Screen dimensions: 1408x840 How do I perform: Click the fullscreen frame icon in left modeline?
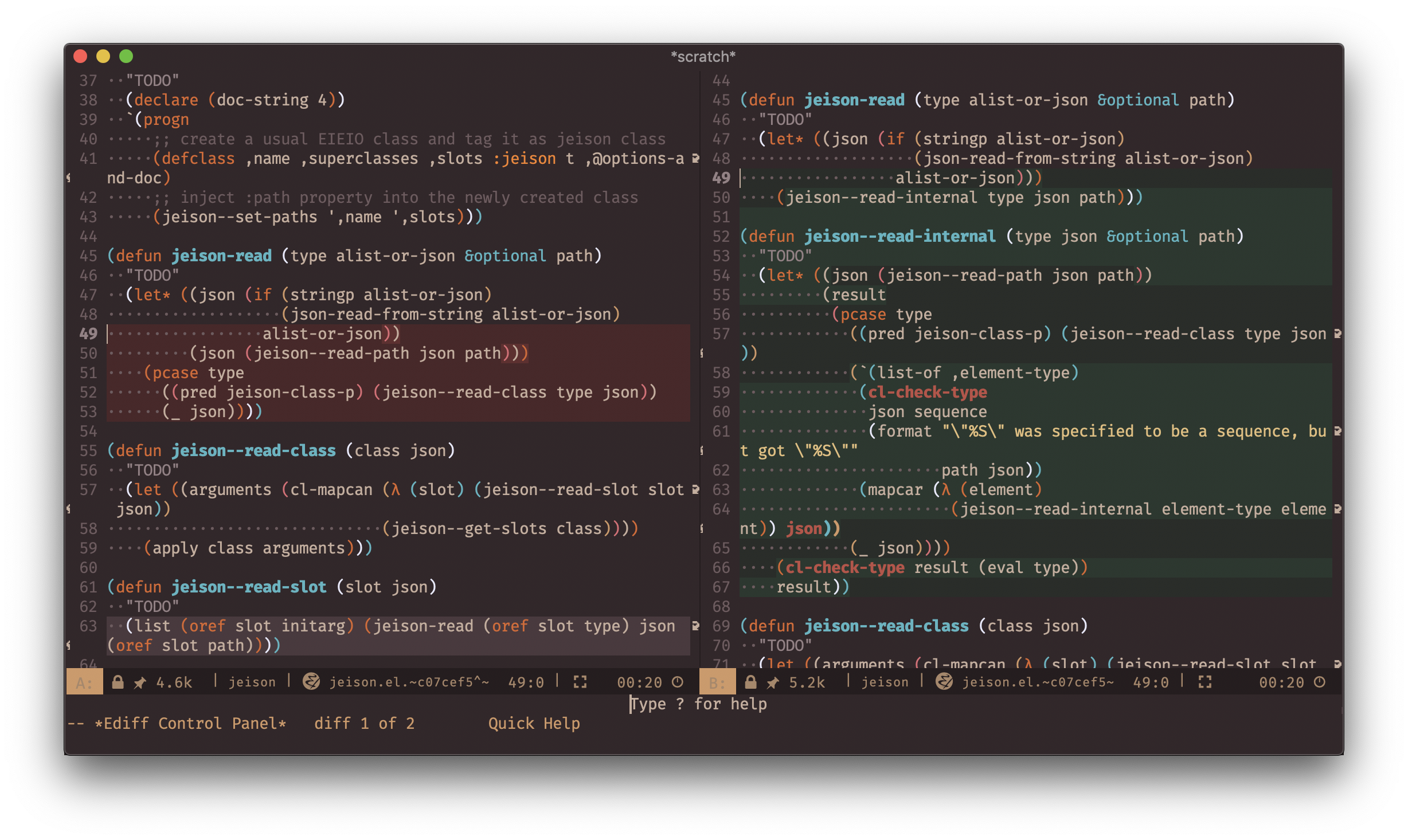580,682
